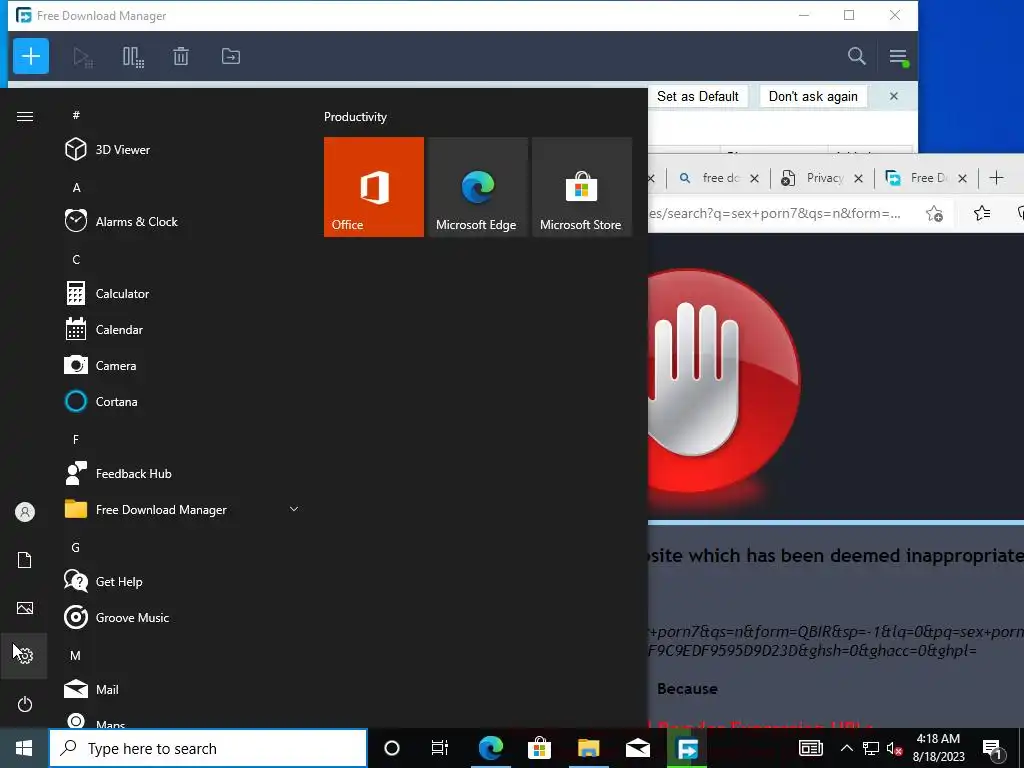Open Feedback Hub
The image size is (1024, 768).
[x=183, y=473]
